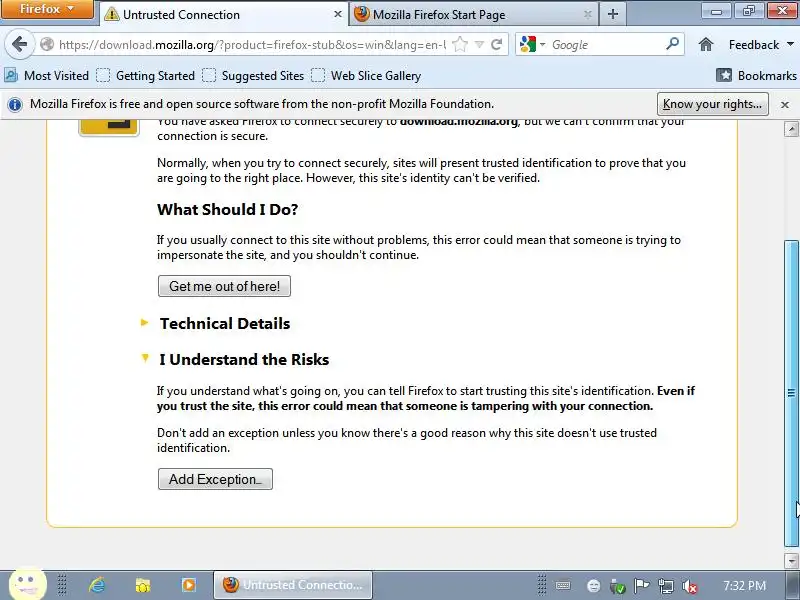
Task: Switch to the Mozilla Firefox Start Page tab
Action: [x=472, y=14]
